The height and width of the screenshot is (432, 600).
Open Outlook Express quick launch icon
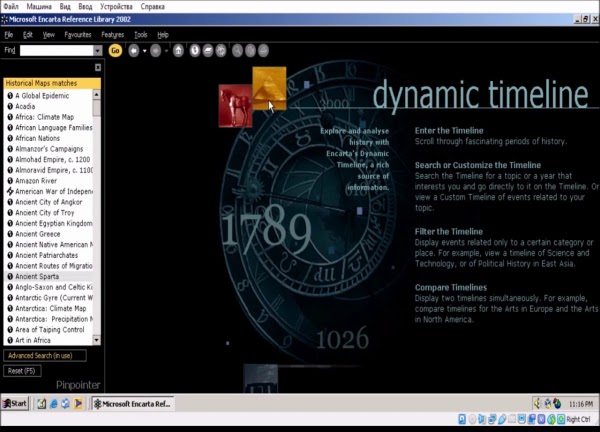click(65, 403)
